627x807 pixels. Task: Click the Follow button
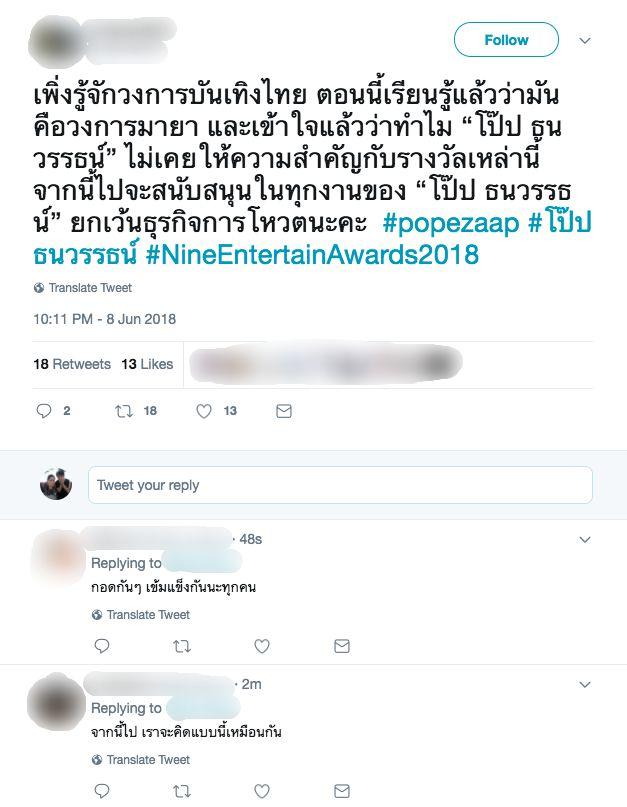click(x=506, y=40)
